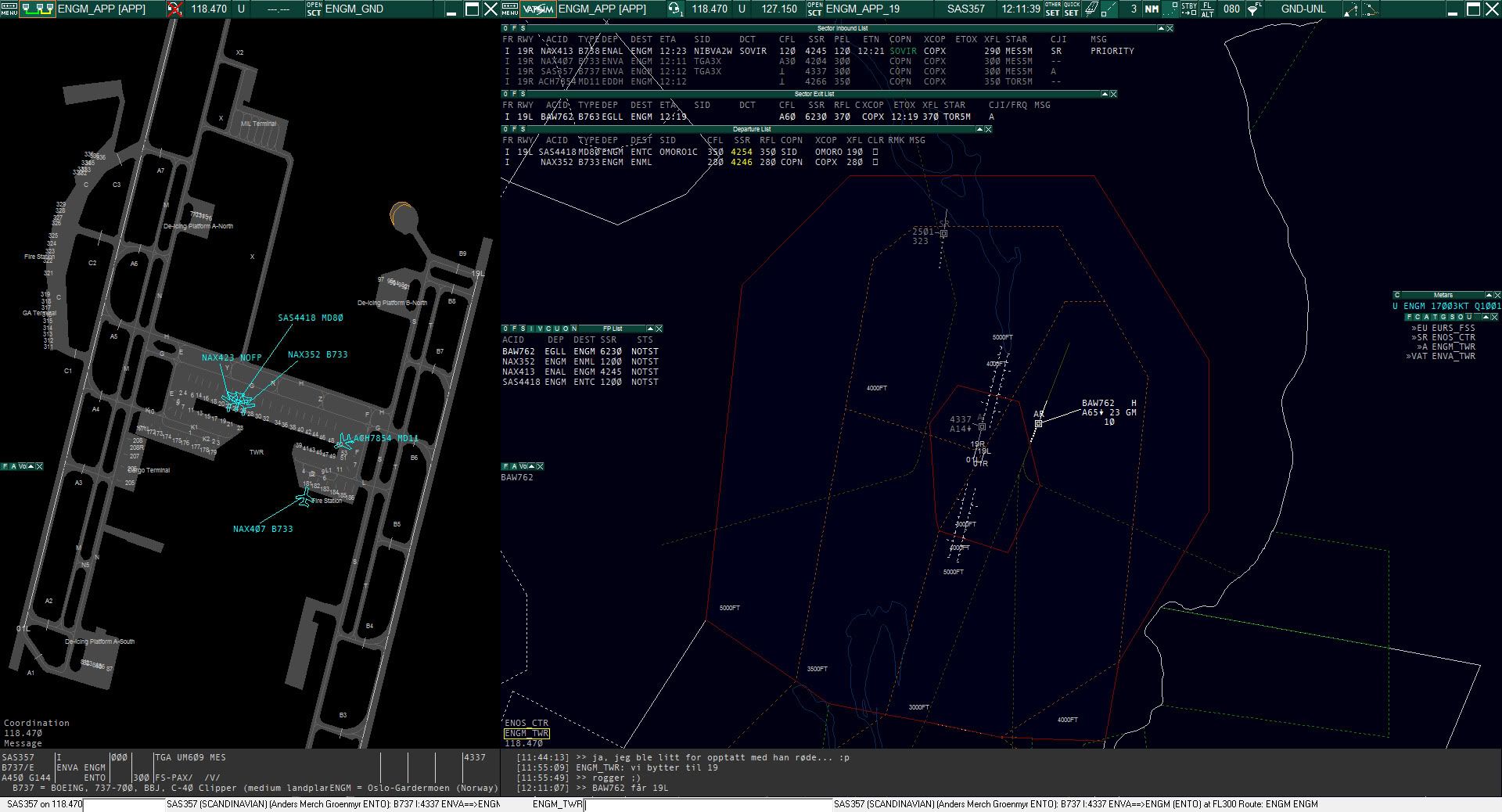Click the chat message input field
The image size is (1502, 812).
click(x=708, y=804)
